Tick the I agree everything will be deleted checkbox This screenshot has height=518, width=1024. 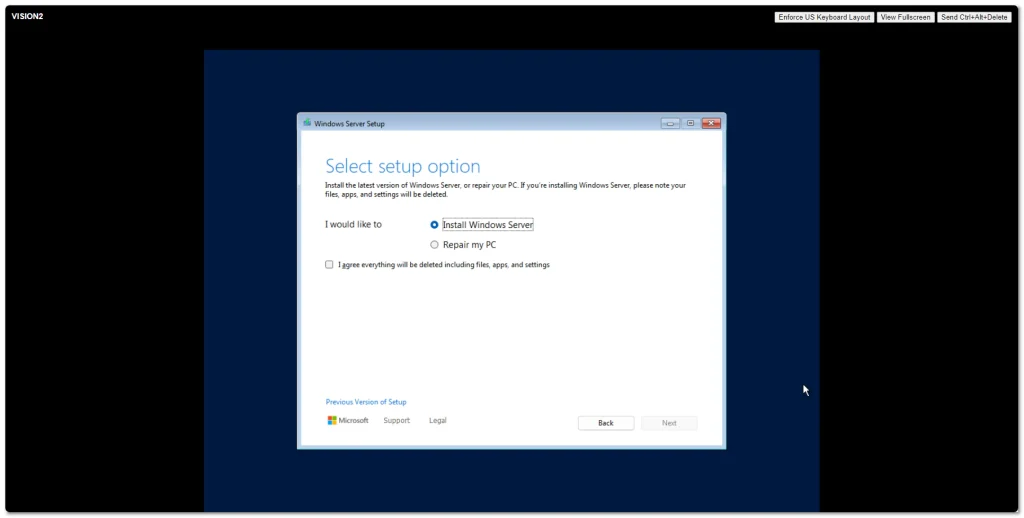pyautogui.click(x=329, y=265)
